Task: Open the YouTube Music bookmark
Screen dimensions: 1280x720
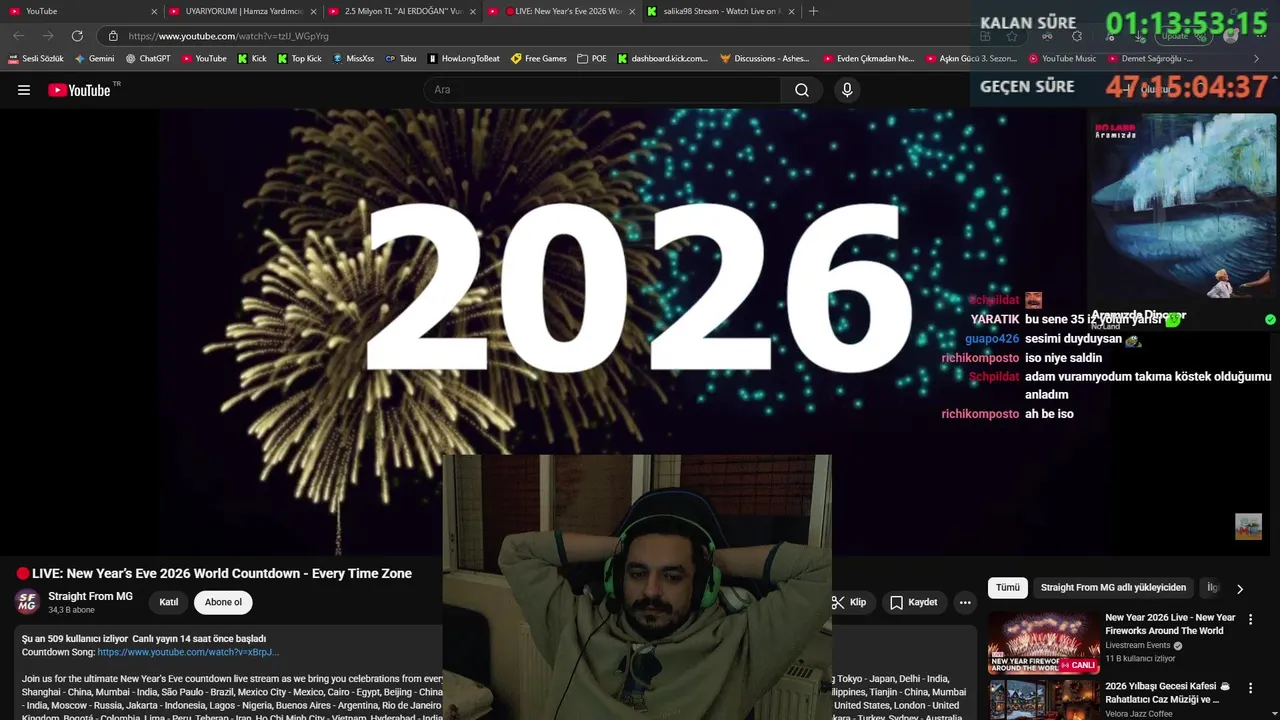Action: click(x=1062, y=59)
